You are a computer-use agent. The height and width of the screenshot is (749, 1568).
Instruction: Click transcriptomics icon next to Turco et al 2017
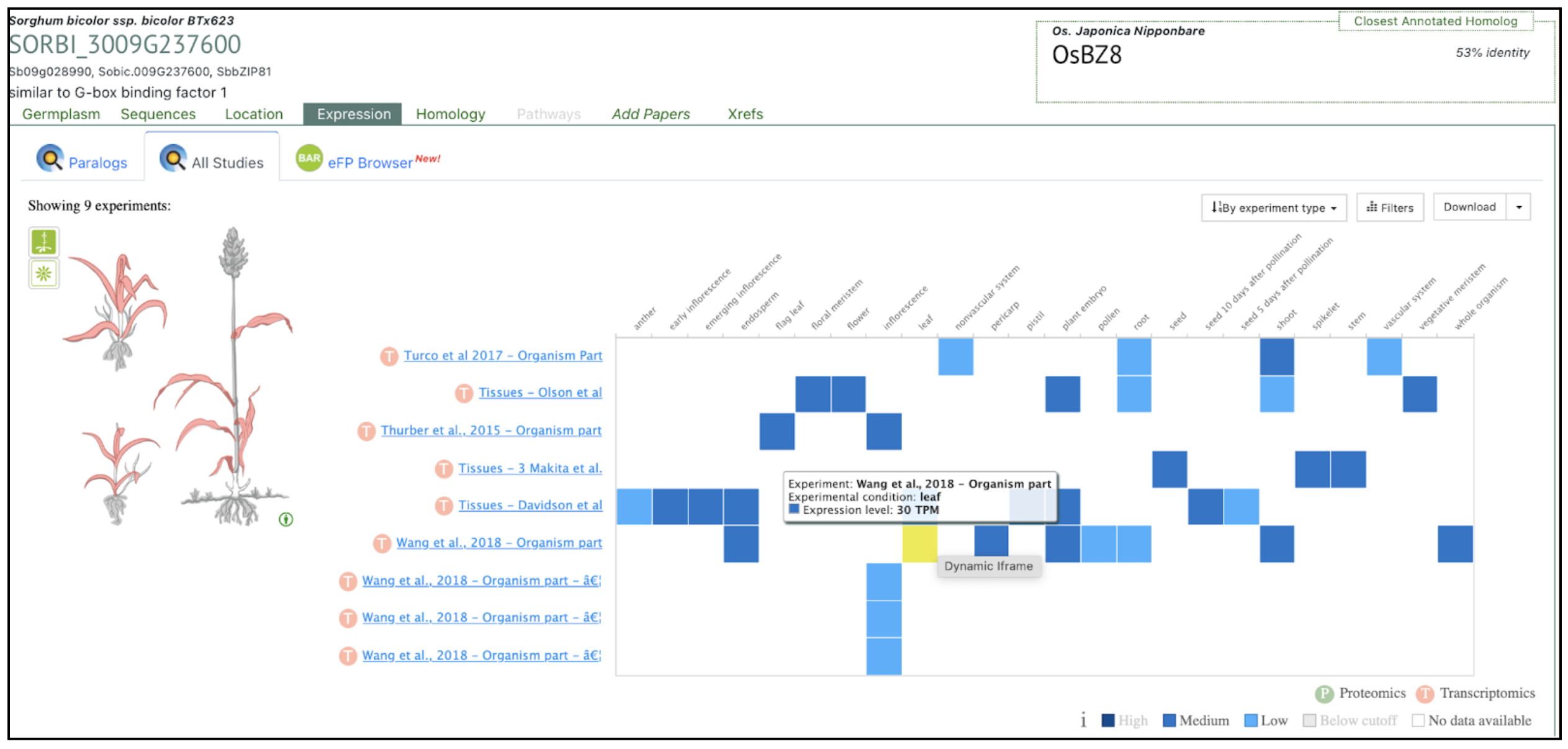coord(389,356)
